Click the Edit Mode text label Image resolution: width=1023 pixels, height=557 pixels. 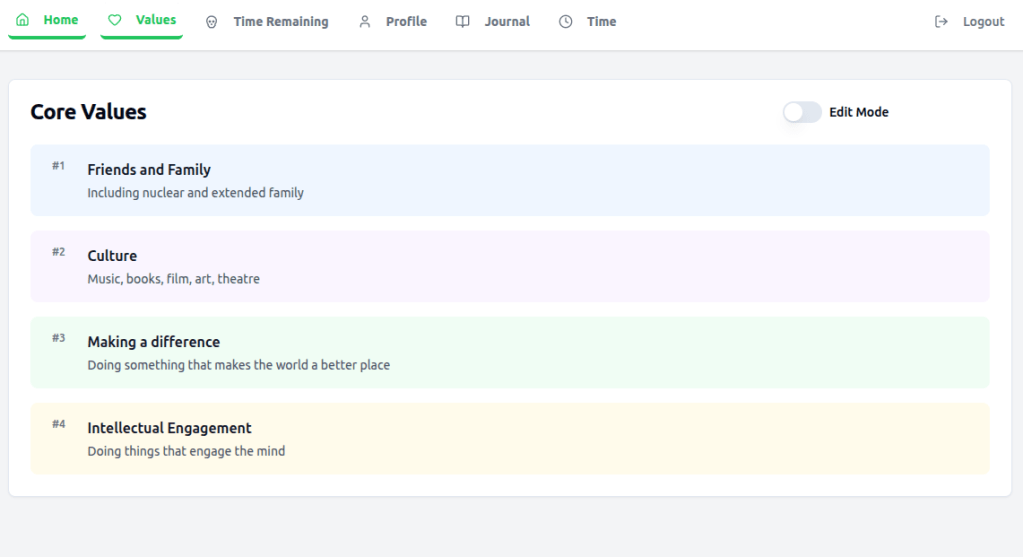858,112
